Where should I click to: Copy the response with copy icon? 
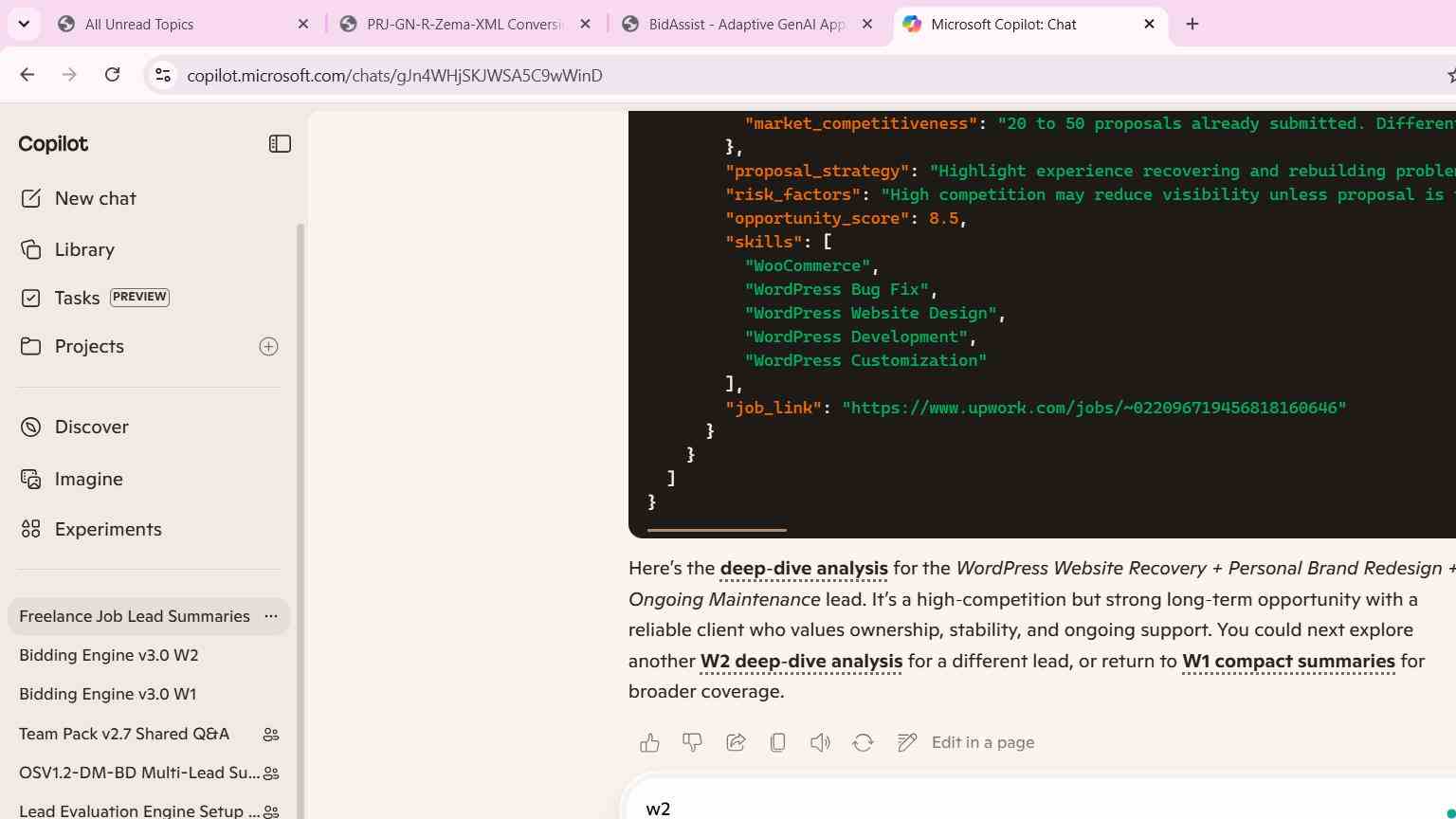(777, 743)
